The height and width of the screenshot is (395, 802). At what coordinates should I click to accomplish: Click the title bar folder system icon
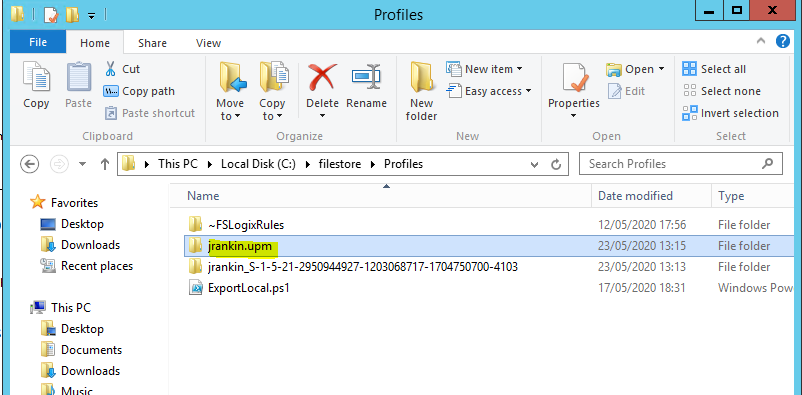point(17,14)
